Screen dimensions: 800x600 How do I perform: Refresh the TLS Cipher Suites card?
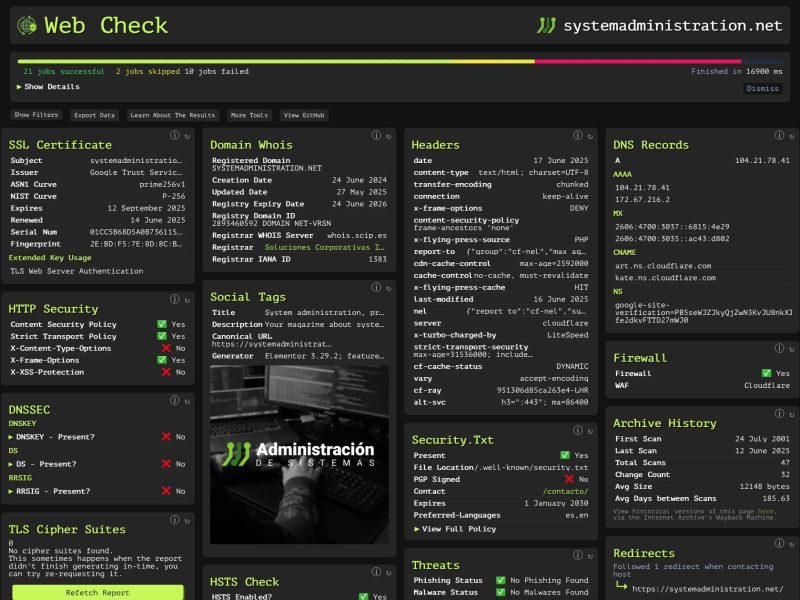pos(187,521)
